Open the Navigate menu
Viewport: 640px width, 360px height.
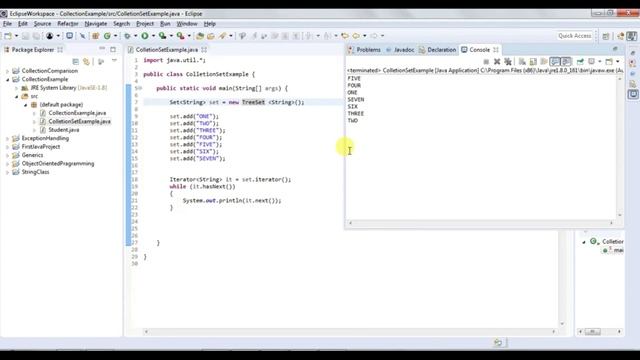coord(96,24)
